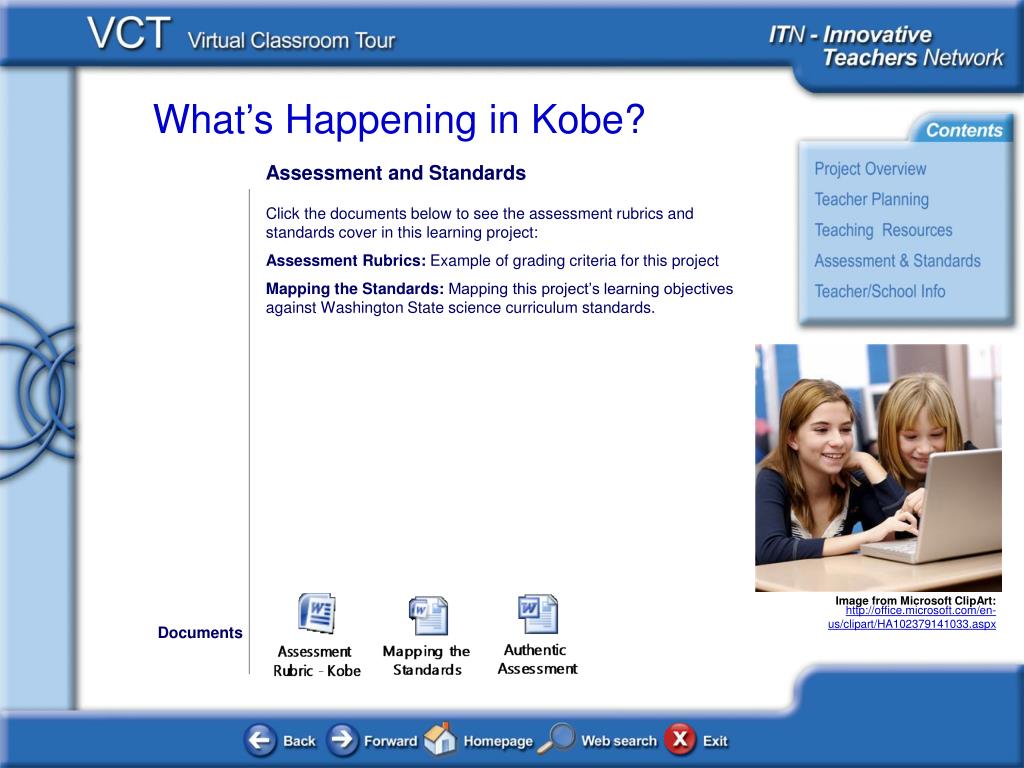Open Teacher/School Info in Contents

click(880, 291)
